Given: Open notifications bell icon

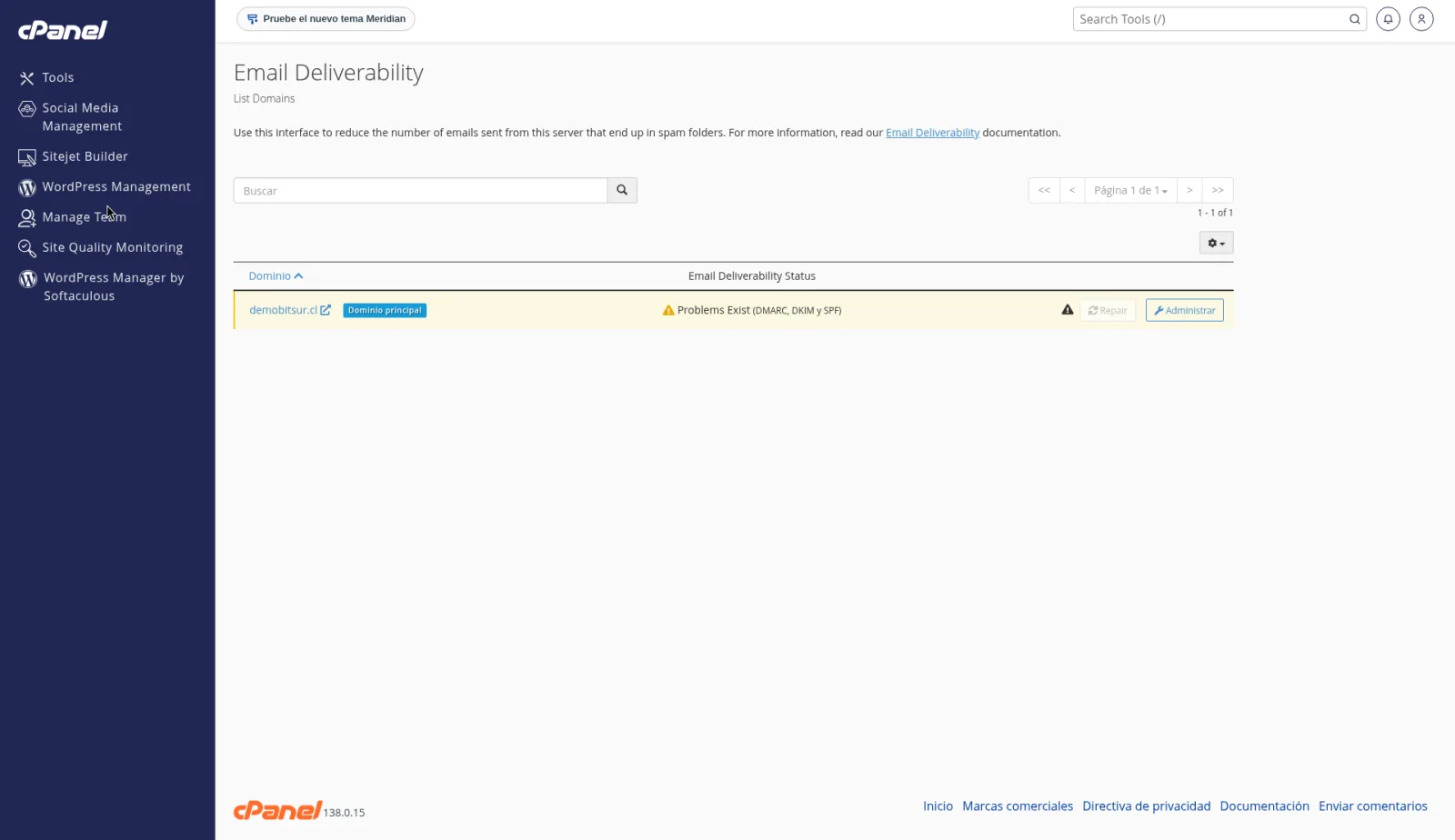Looking at the screenshot, I should 1388,19.
